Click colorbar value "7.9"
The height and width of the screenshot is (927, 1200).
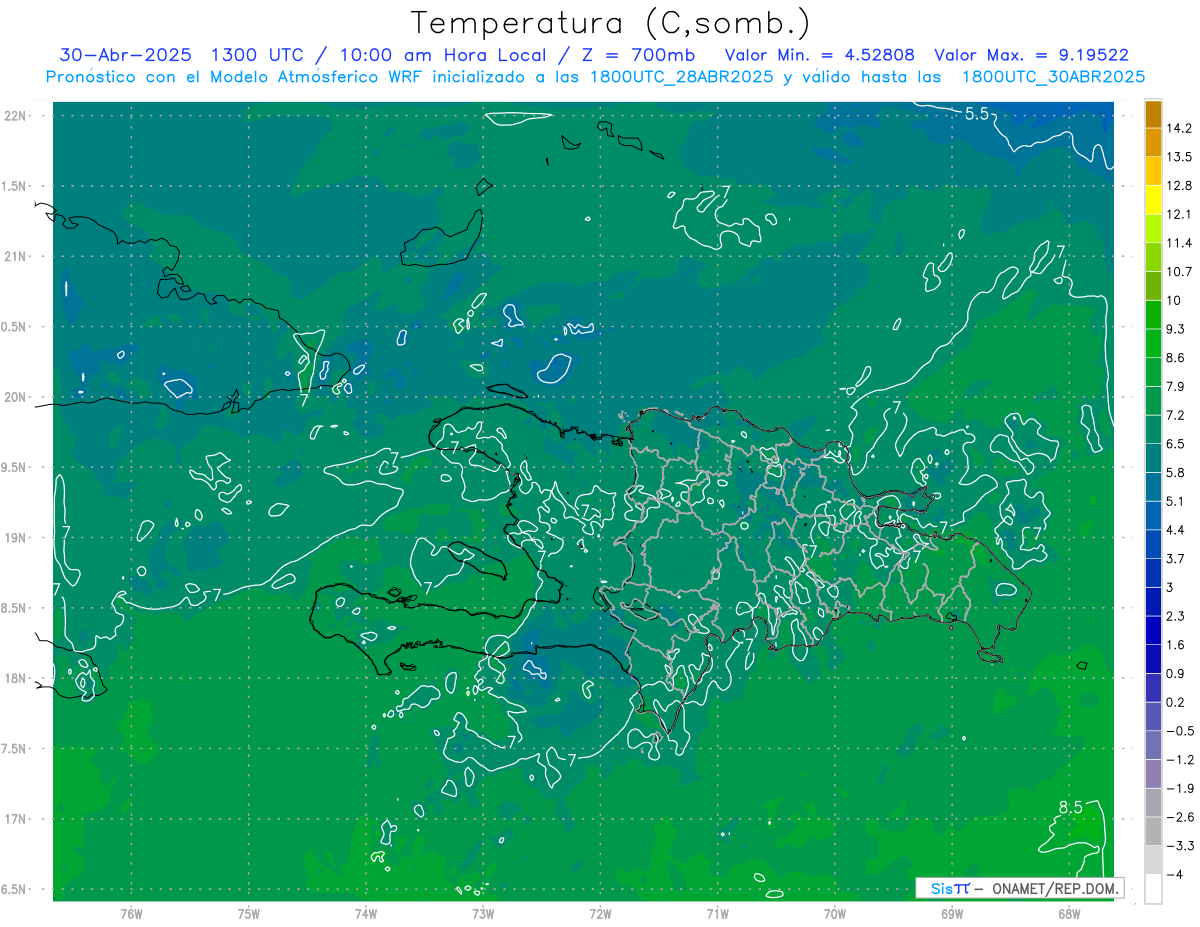[1176, 386]
